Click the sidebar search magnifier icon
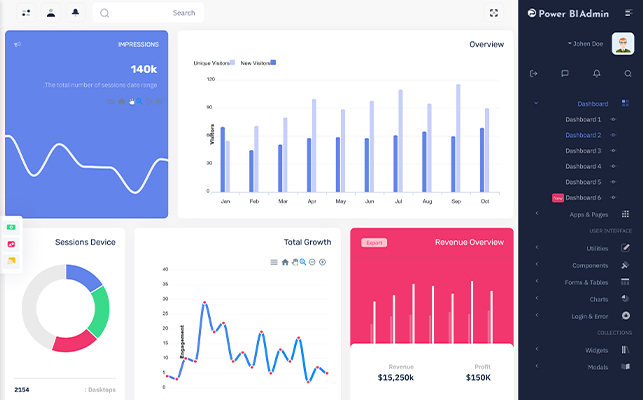This screenshot has height=400, width=643. [628, 73]
